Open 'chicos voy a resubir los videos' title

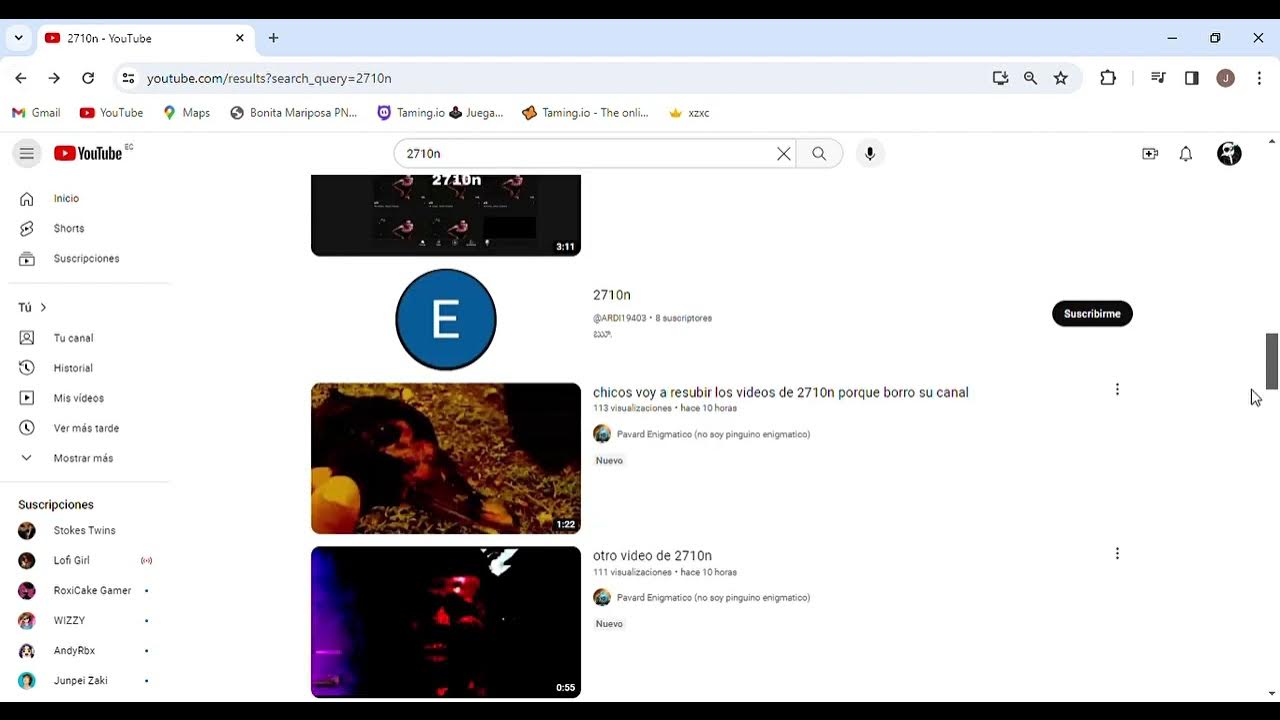[781, 392]
